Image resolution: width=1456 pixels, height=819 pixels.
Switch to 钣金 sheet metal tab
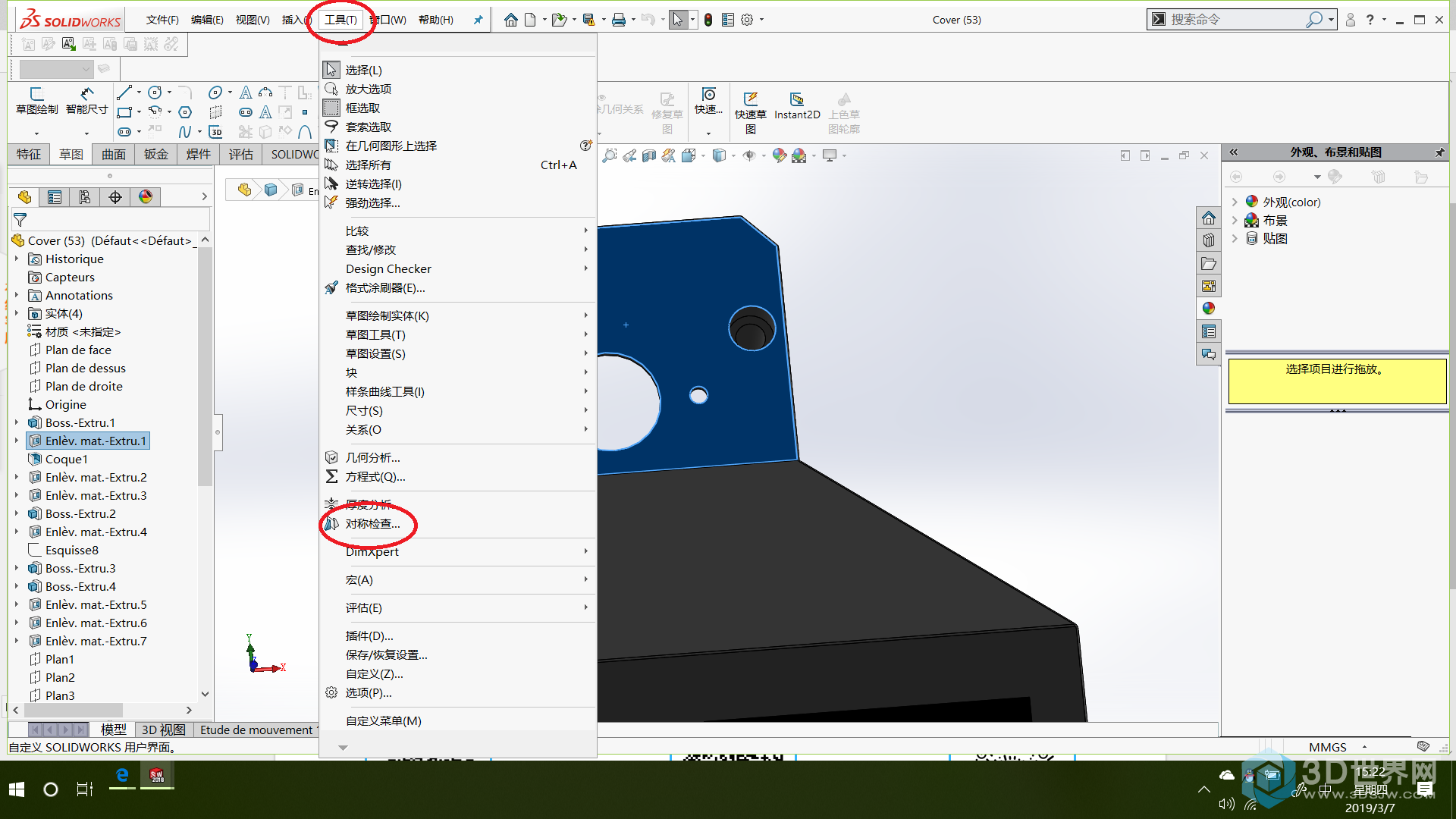tap(156, 154)
